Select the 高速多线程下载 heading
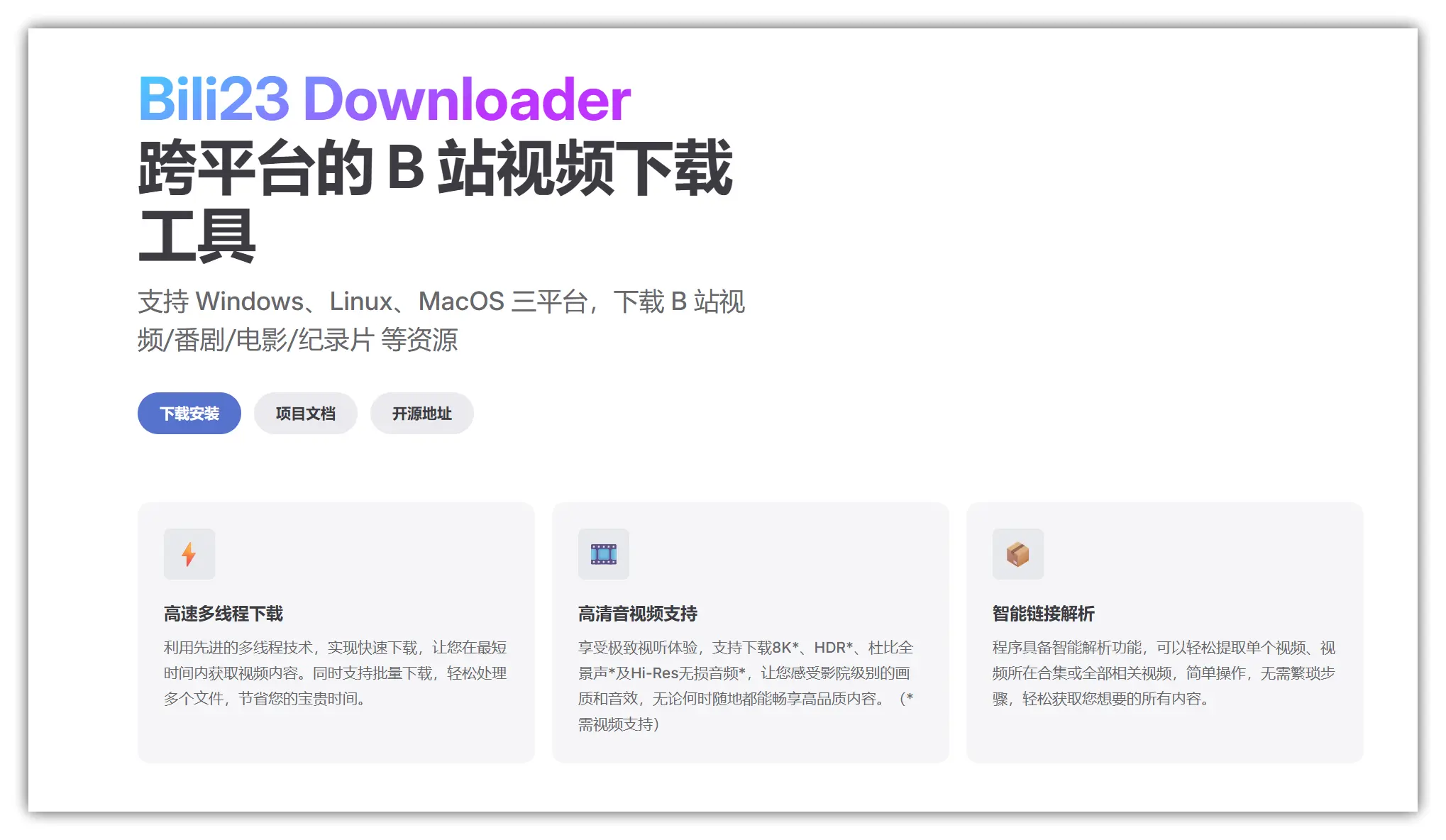 pyautogui.click(x=223, y=614)
